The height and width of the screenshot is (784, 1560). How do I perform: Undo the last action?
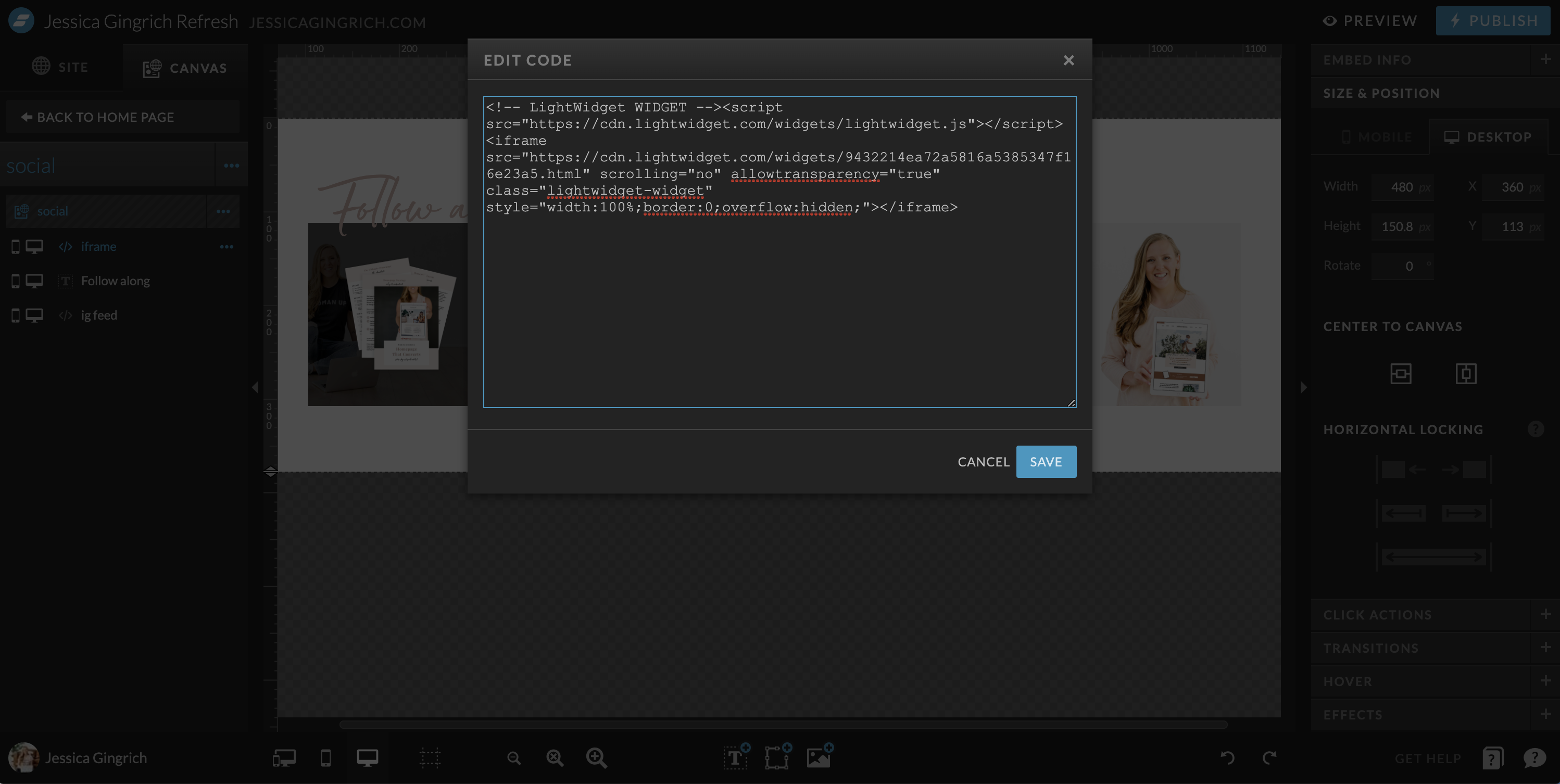[1227, 758]
